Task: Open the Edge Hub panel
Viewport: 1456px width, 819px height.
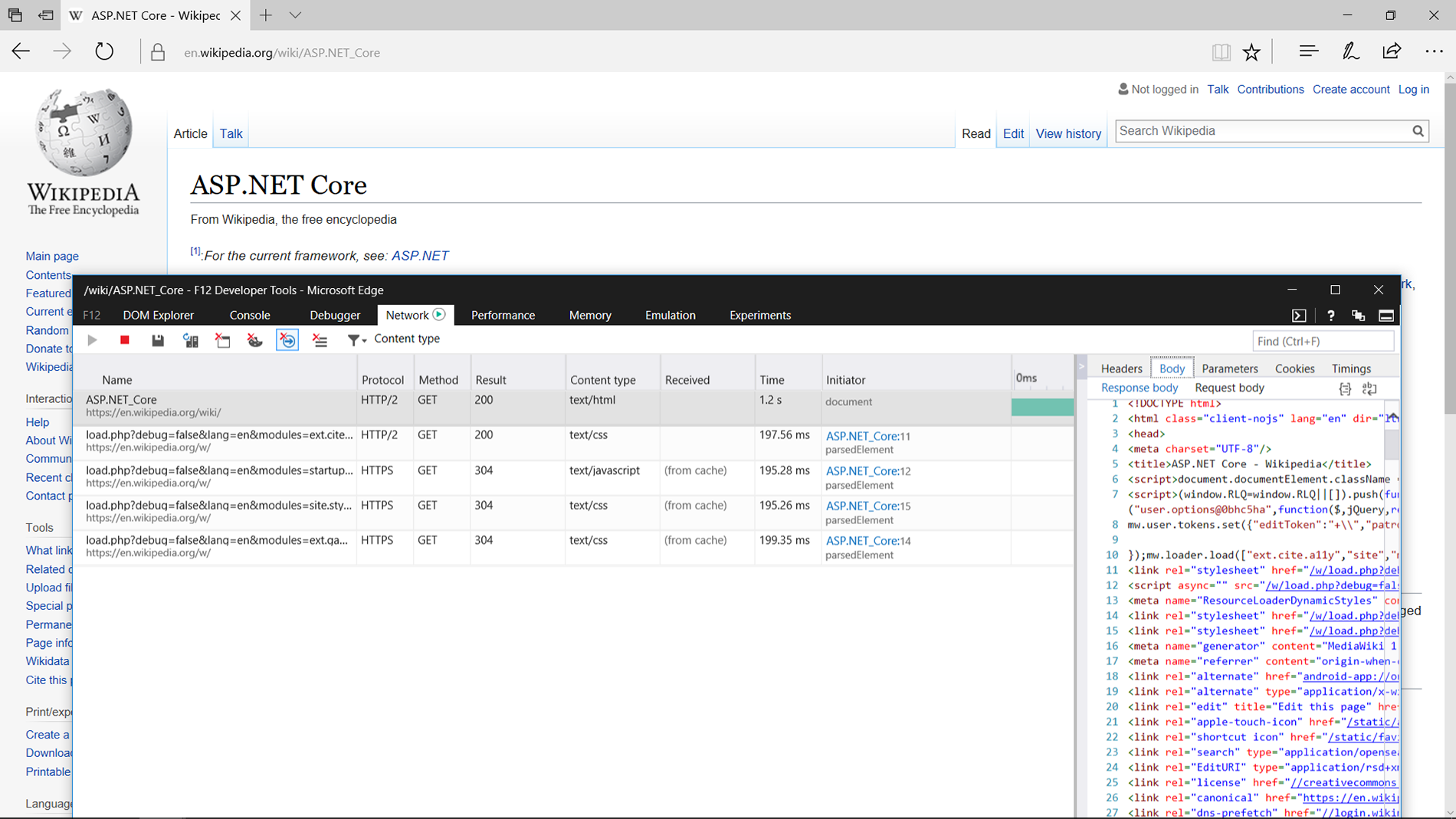Action: pyautogui.click(x=1309, y=52)
